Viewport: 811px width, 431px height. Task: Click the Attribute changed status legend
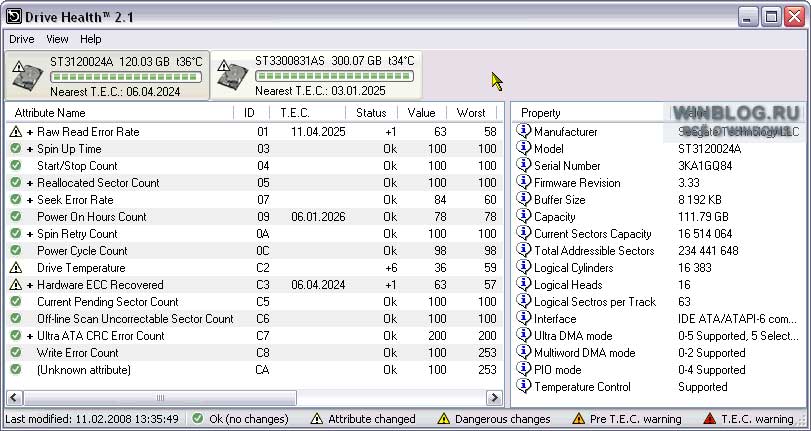pos(363,419)
